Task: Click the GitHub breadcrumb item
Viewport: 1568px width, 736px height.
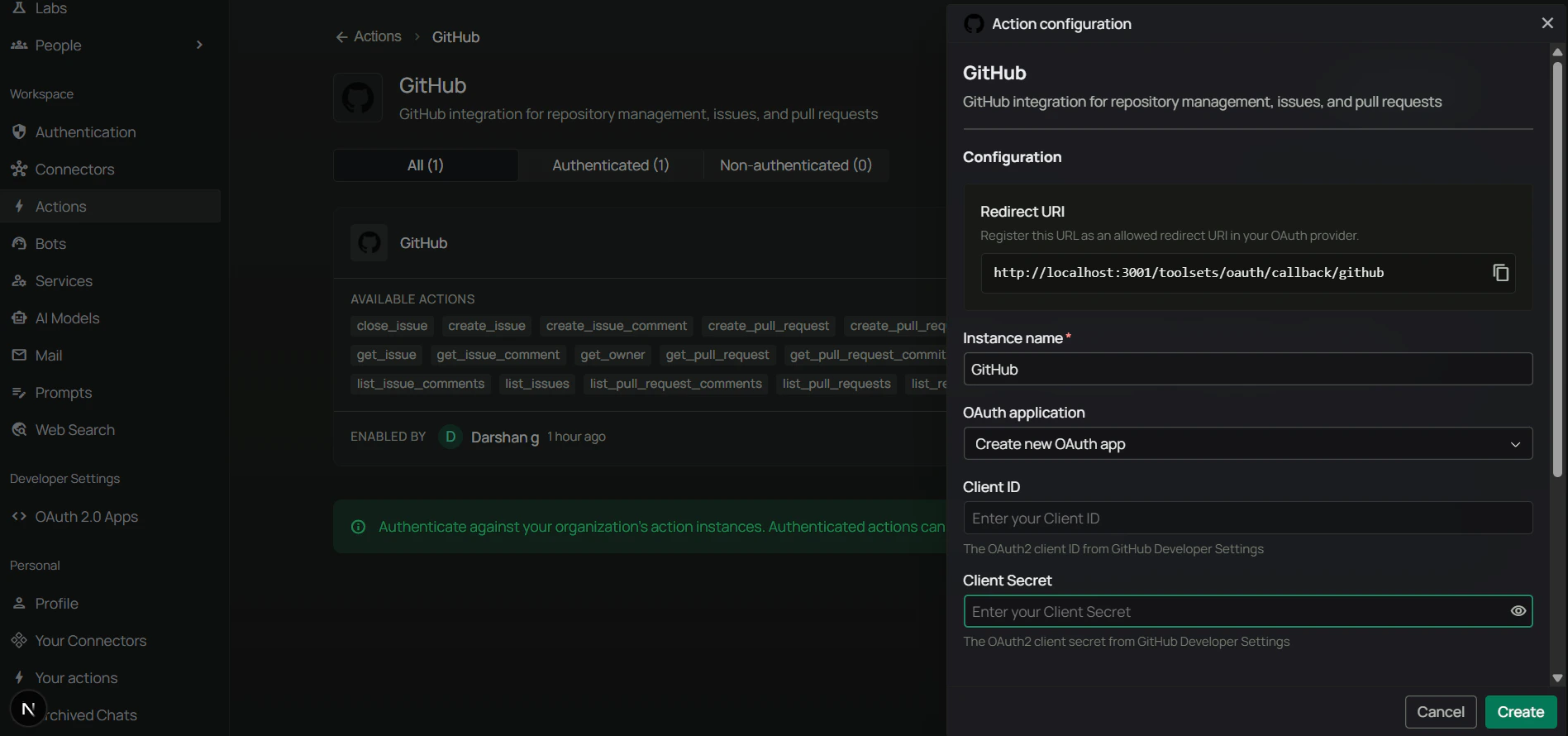Action: pos(455,37)
